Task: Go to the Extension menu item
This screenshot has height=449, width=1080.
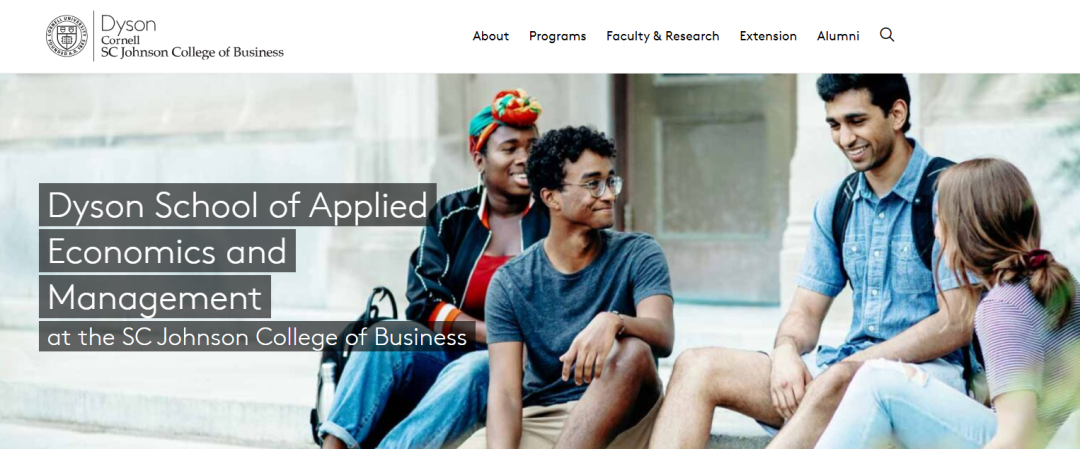Action: click(x=768, y=36)
